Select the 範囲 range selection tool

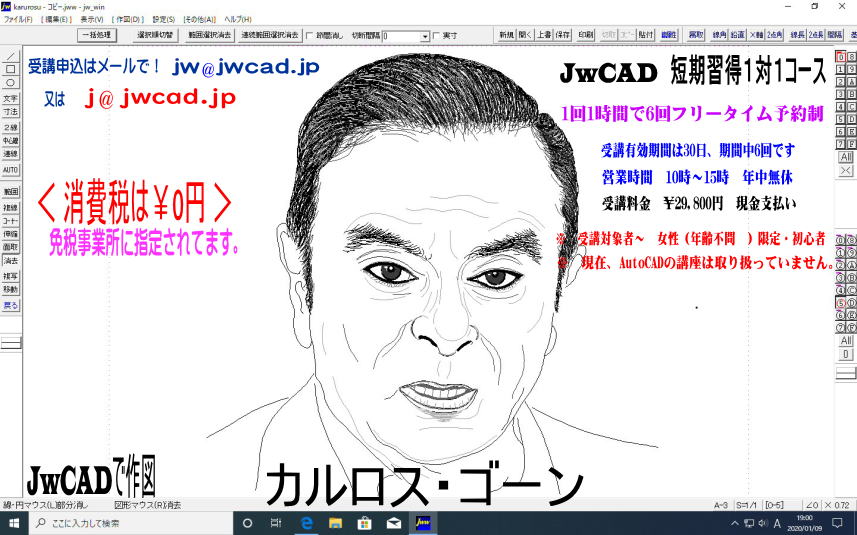click(x=10, y=192)
